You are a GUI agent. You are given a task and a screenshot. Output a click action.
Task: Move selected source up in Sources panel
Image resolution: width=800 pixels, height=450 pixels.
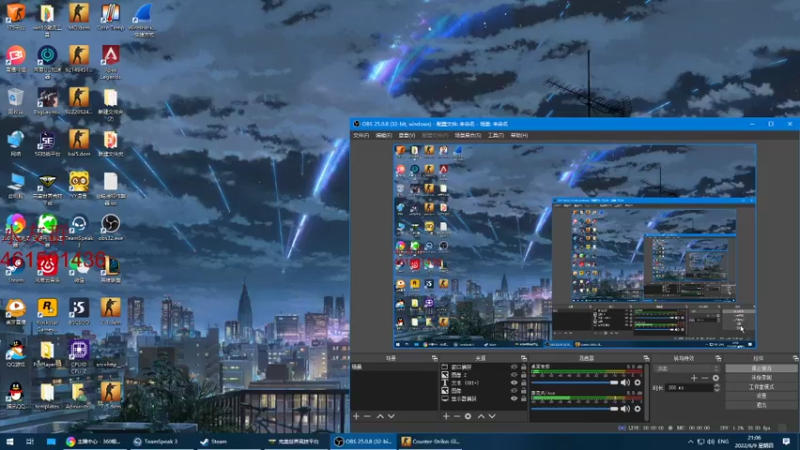(x=481, y=416)
